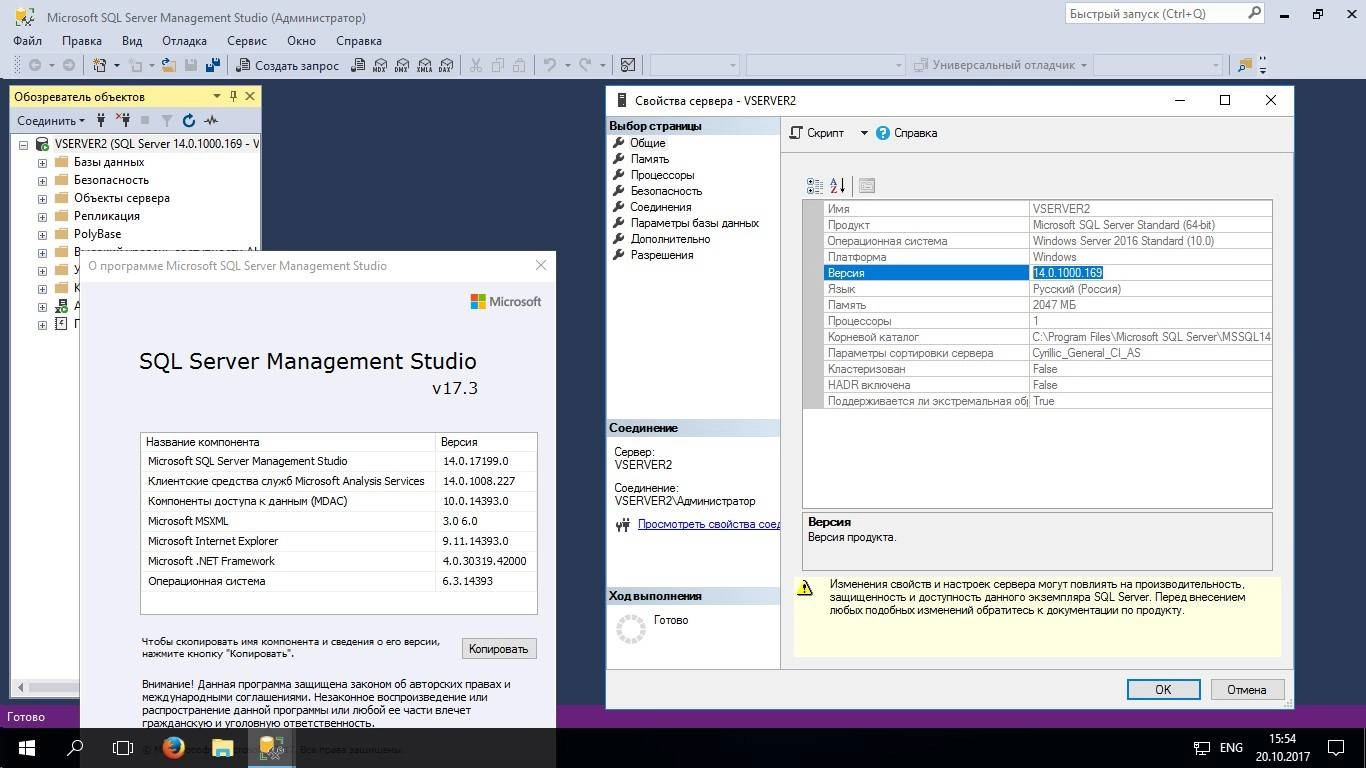
Task: Open the Сервис menu
Action: tap(247, 41)
